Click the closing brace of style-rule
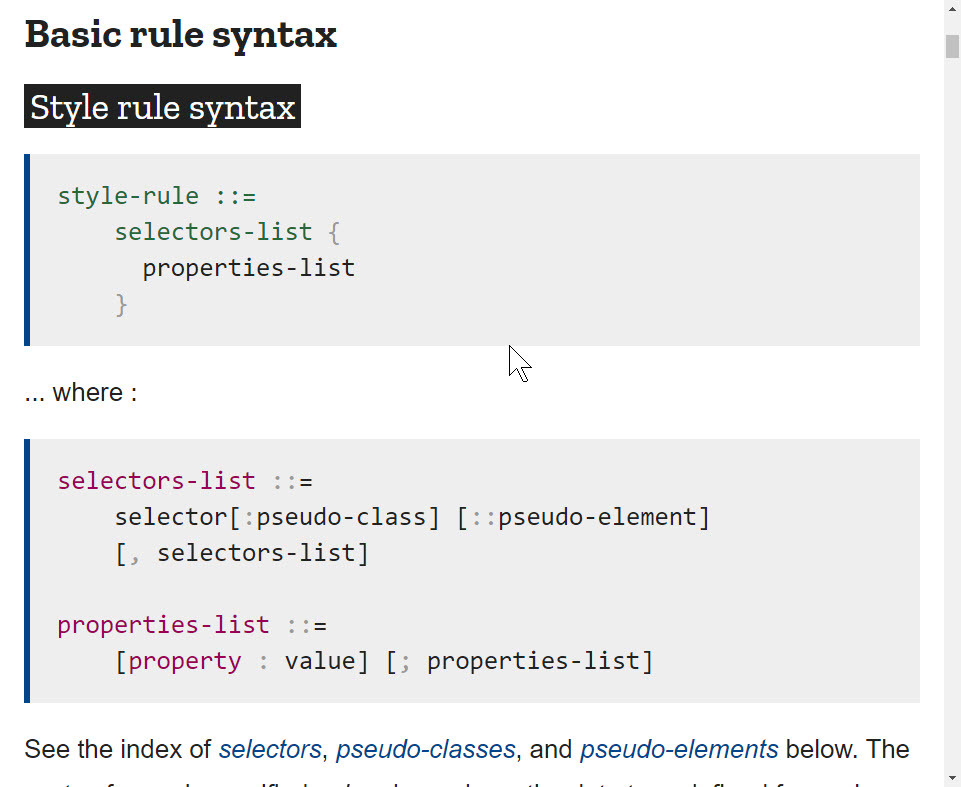The height and width of the screenshot is (787, 961). pyautogui.click(x=122, y=304)
